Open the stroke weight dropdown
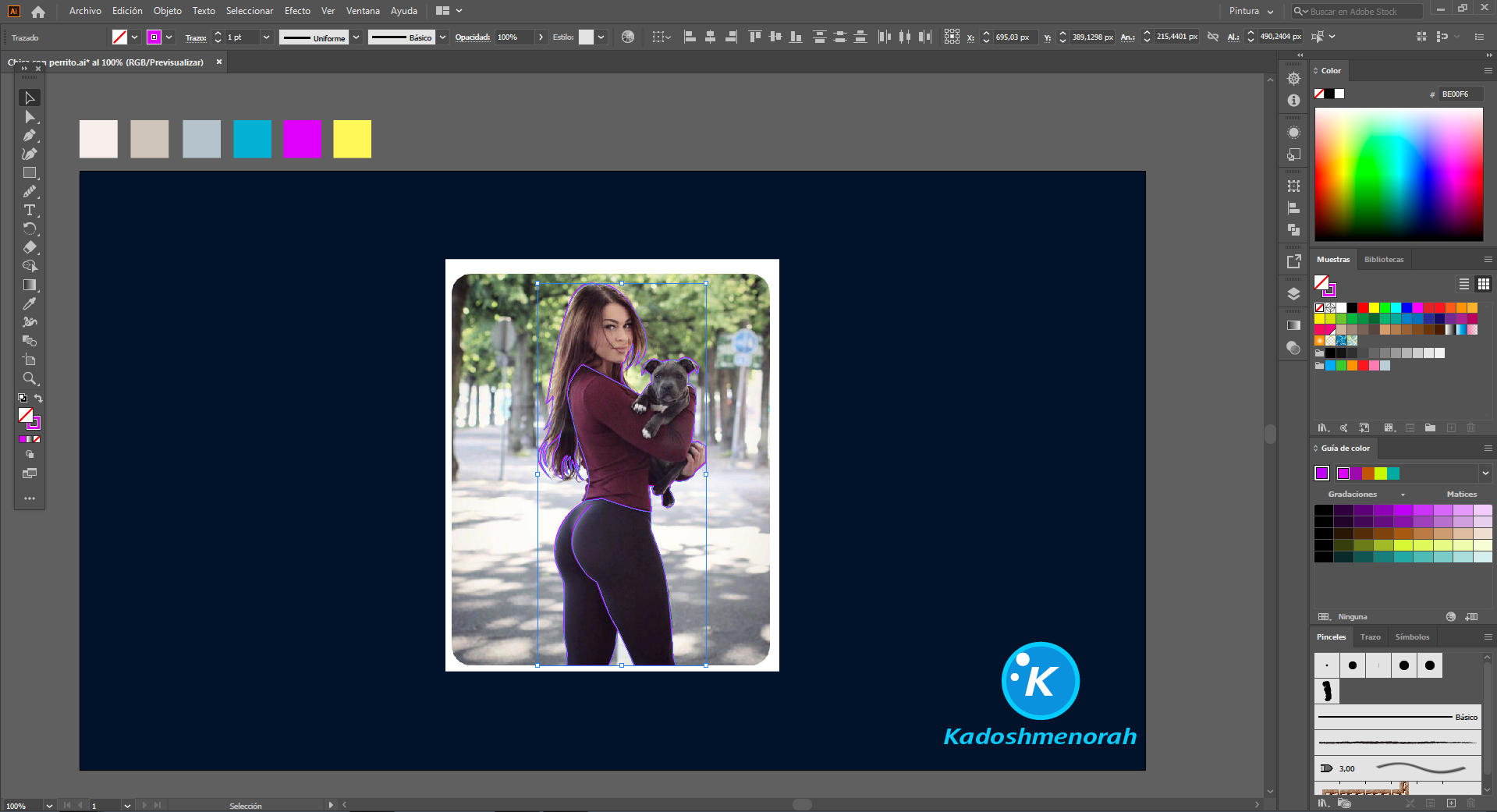1497x812 pixels. [x=267, y=37]
